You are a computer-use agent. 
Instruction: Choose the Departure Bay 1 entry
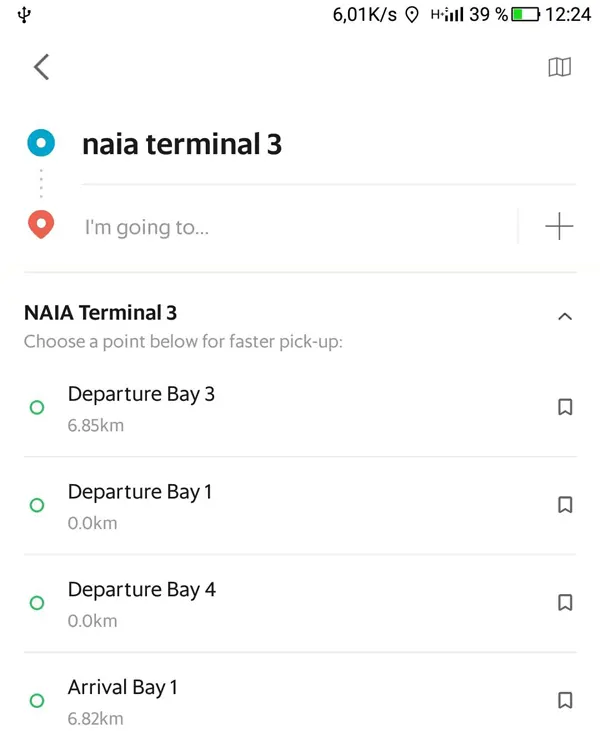click(x=300, y=506)
